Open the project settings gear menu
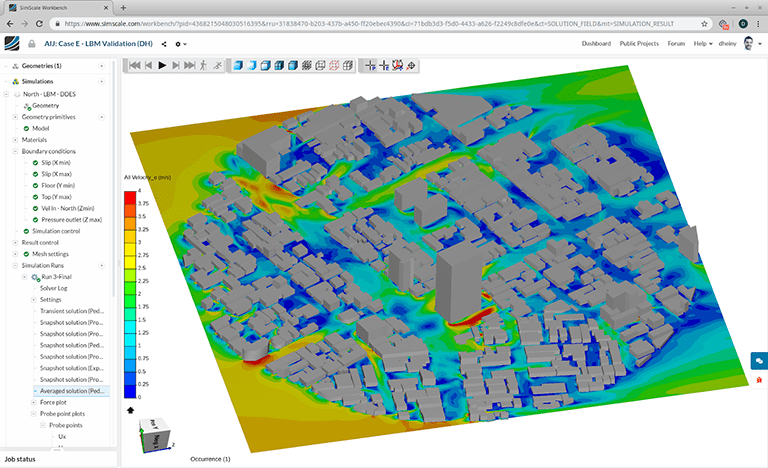This screenshot has width=768, height=468. pyautogui.click(x=181, y=44)
